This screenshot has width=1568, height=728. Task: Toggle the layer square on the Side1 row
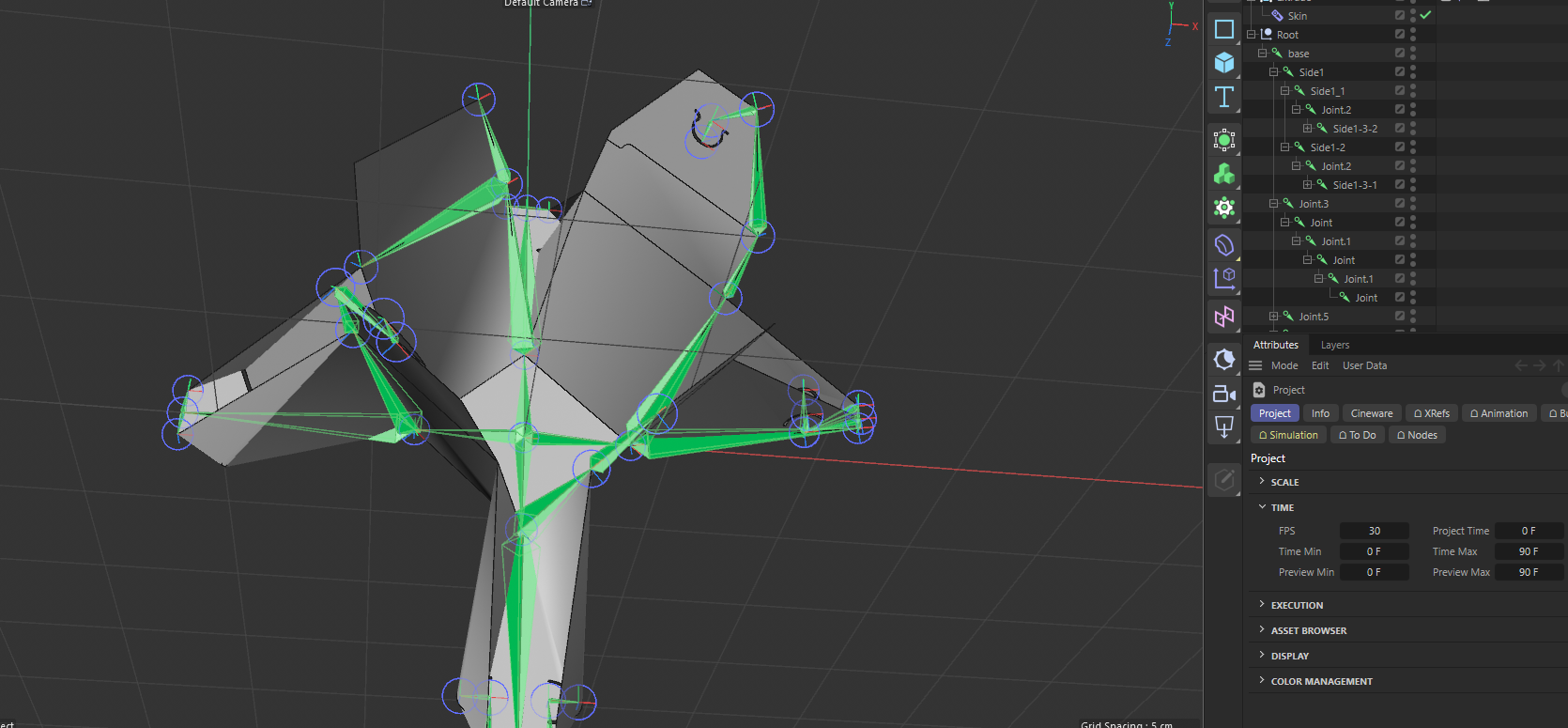[1400, 72]
